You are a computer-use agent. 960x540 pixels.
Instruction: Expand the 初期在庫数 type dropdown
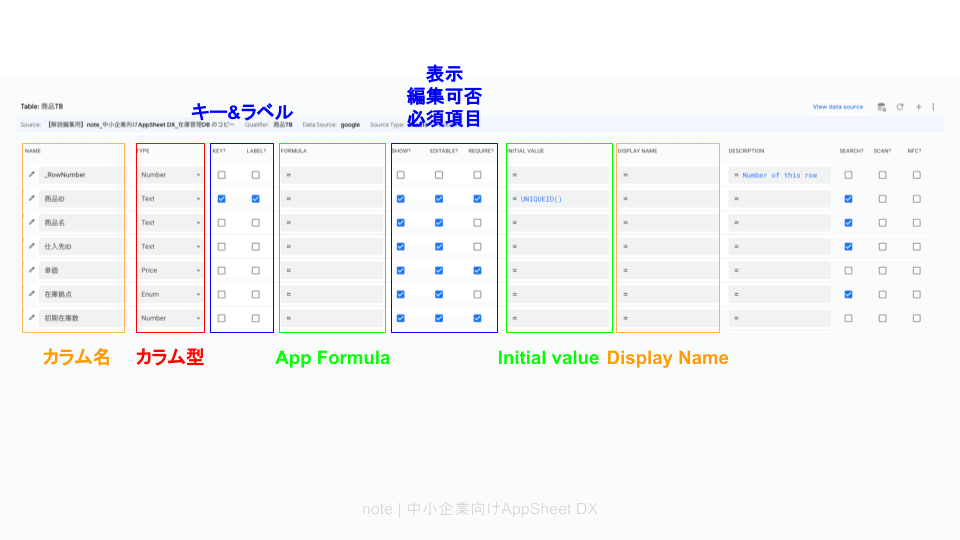(x=170, y=318)
